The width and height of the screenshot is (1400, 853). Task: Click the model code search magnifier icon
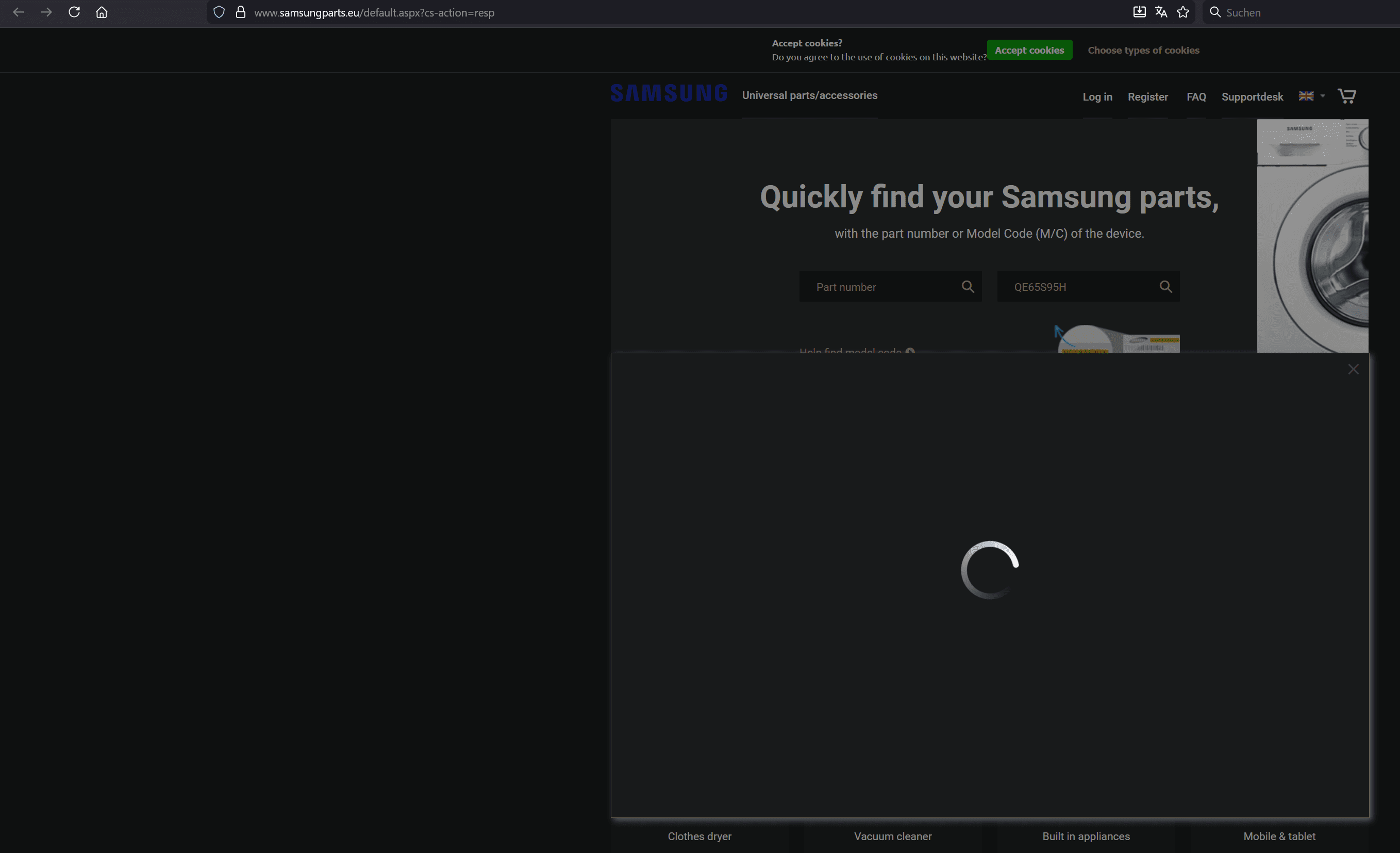pyautogui.click(x=1166, y=286)
